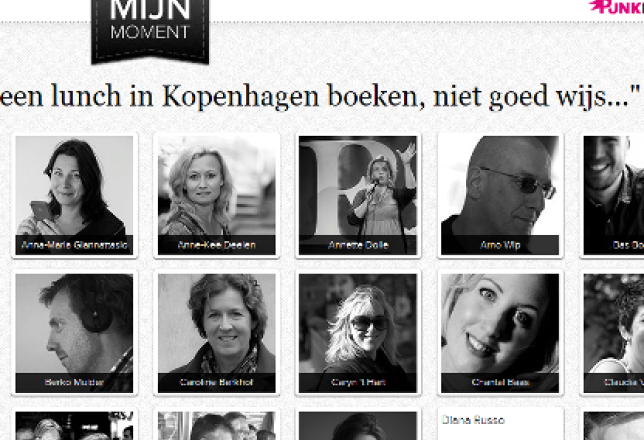Select the Anne-Kee Deelen portrait
Screen dimensions: 644x440
[216, 195]
